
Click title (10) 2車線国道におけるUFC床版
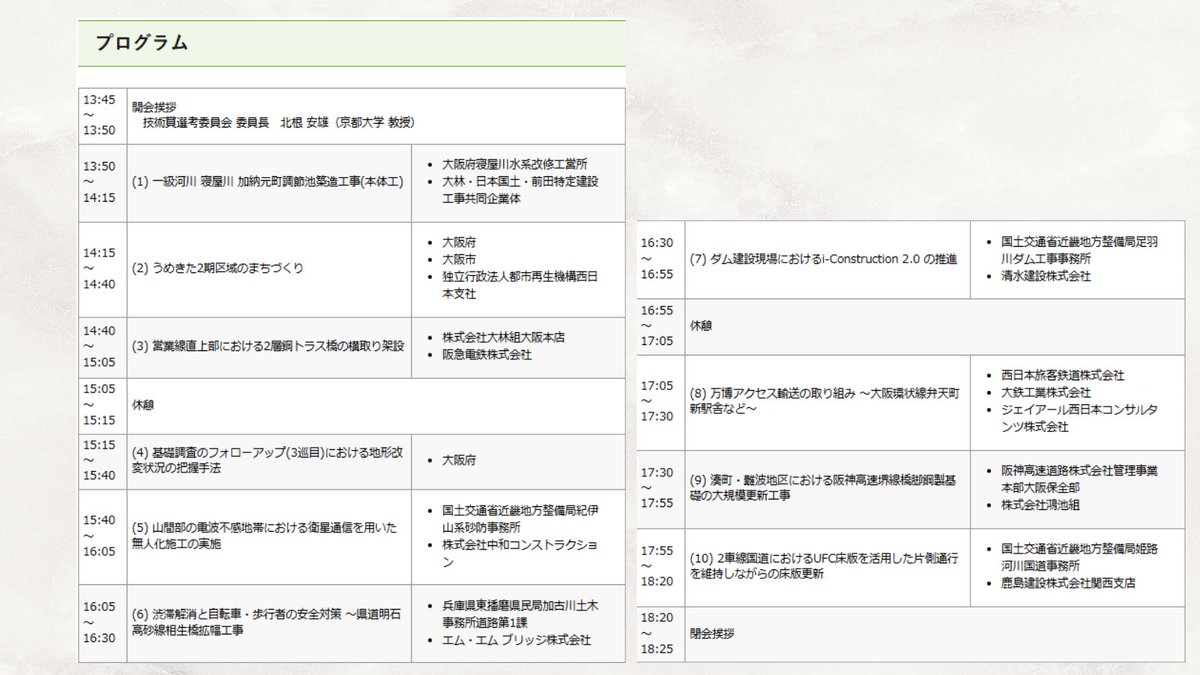pos(826,567)
